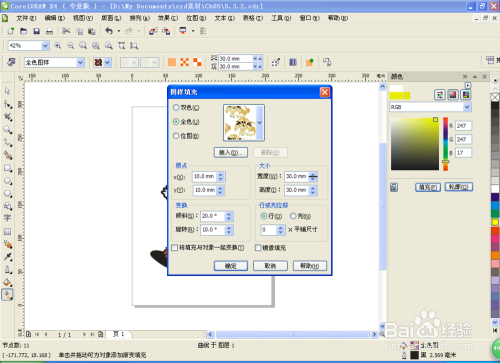
Task: Open the 视图 menu
Action: tap(83, 18)
